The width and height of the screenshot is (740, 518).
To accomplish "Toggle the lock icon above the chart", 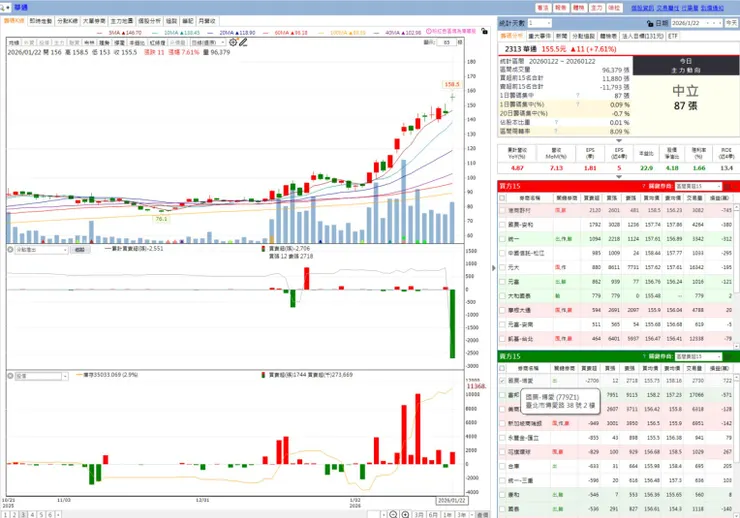I will pyautogui.click(x=484, y=31).
